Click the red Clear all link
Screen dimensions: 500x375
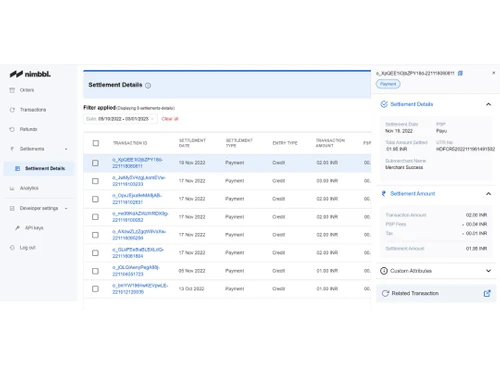(x=170, y=119)
